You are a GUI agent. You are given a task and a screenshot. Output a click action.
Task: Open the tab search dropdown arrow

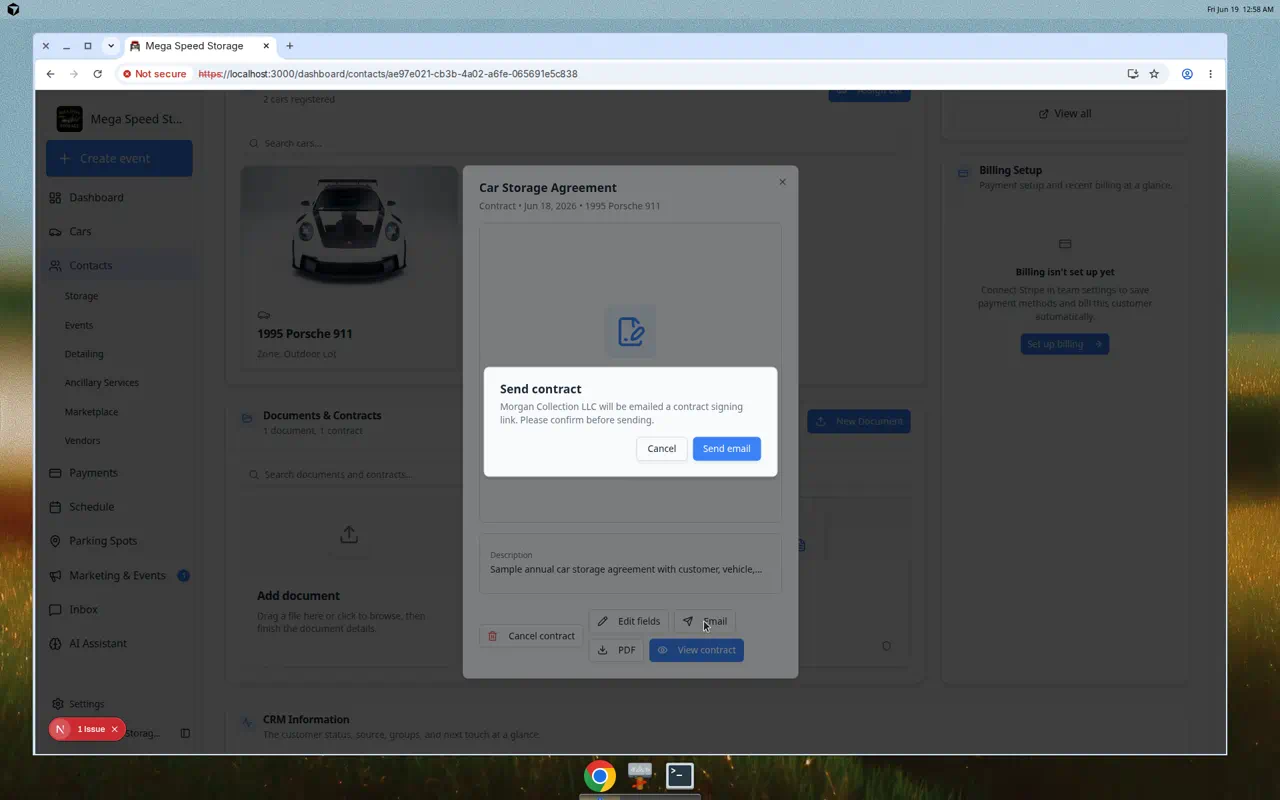pyautogui.click(x=111, y=46)
